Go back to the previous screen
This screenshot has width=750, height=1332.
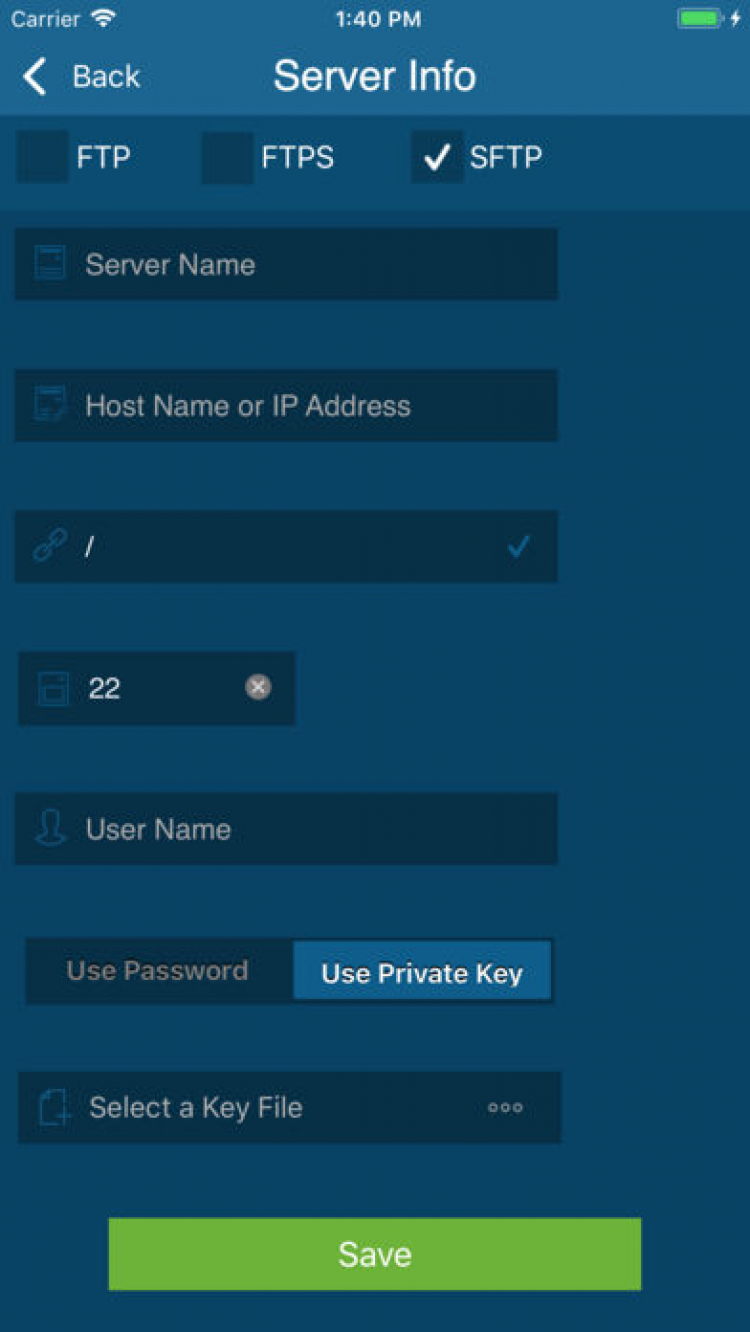[82, 76]
